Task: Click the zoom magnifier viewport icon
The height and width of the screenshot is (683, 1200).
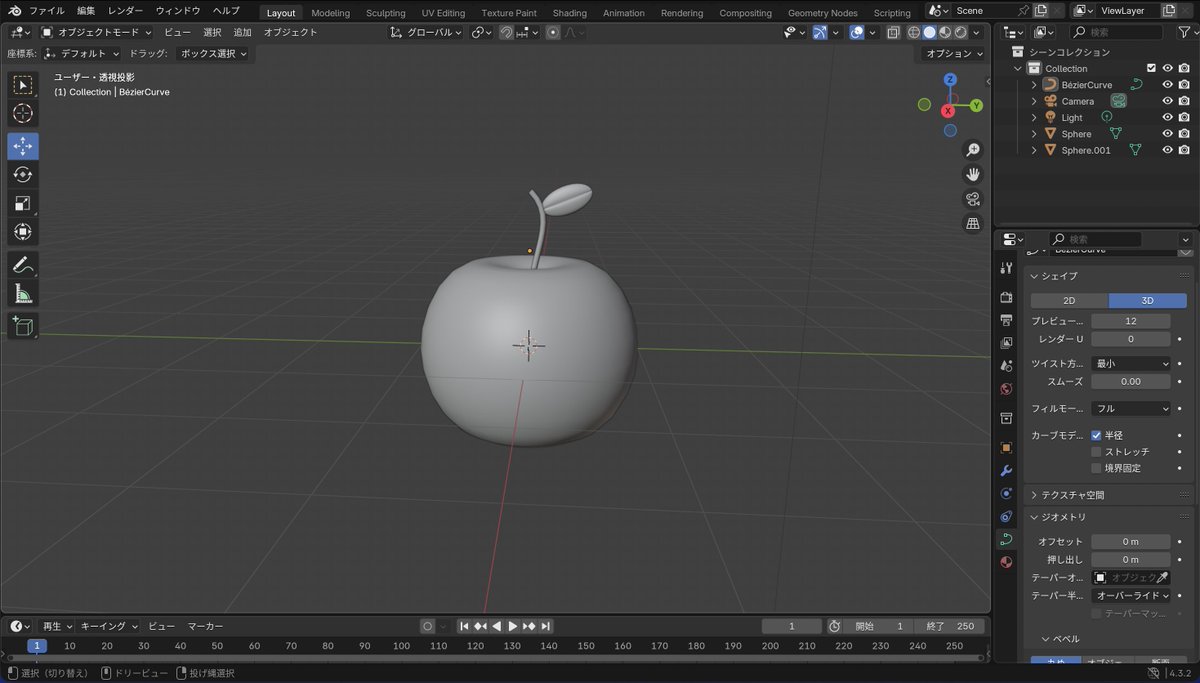Action: (x=973, y=150)
